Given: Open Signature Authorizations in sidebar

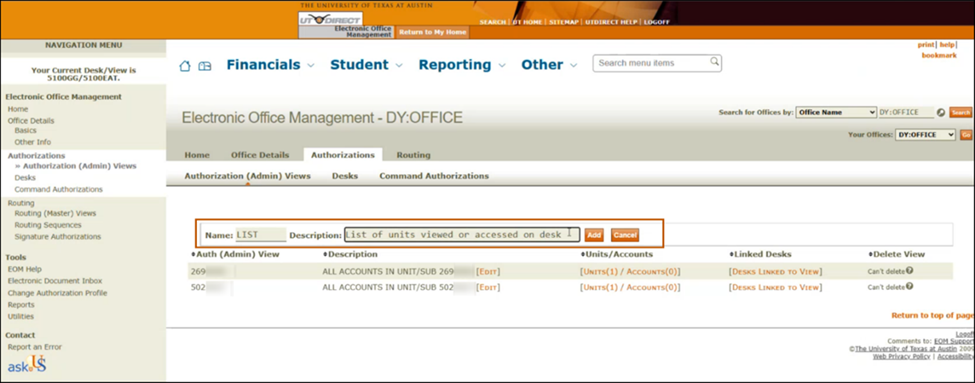Looking at the screenshot, I should pyautogui.click(x=58, y=237).
